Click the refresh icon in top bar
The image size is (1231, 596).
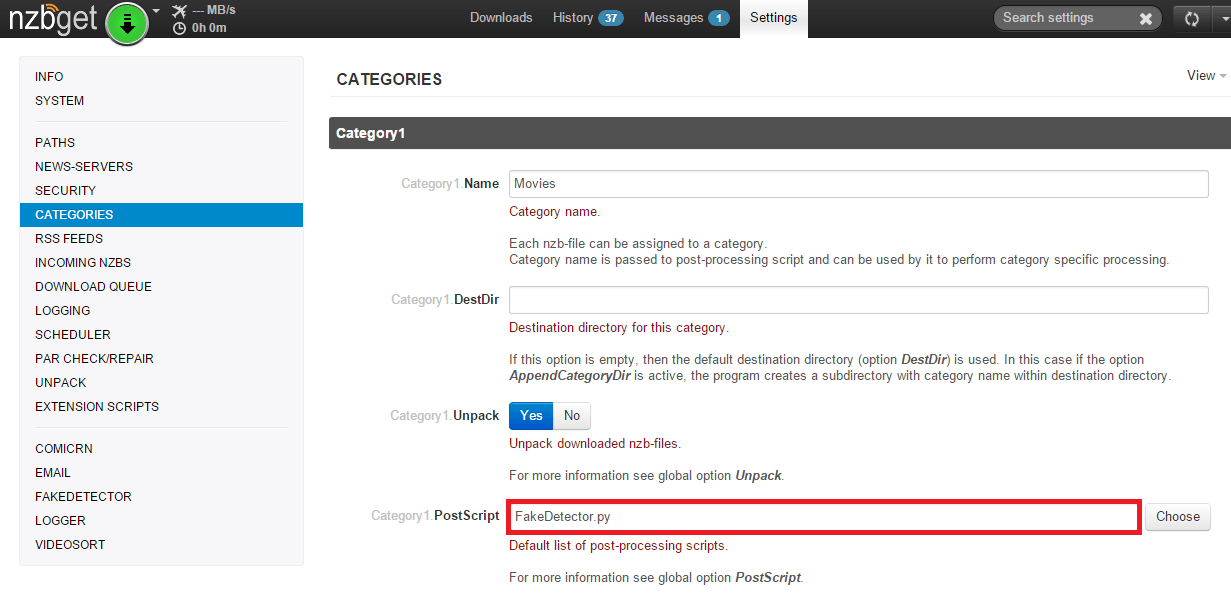pos(1191,18)
